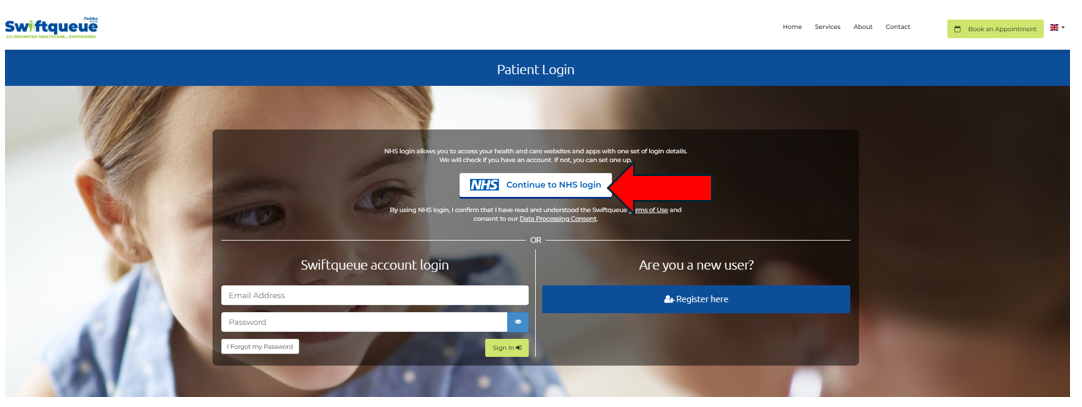Click the add-user icon in Register here

[x=668, y=299]
